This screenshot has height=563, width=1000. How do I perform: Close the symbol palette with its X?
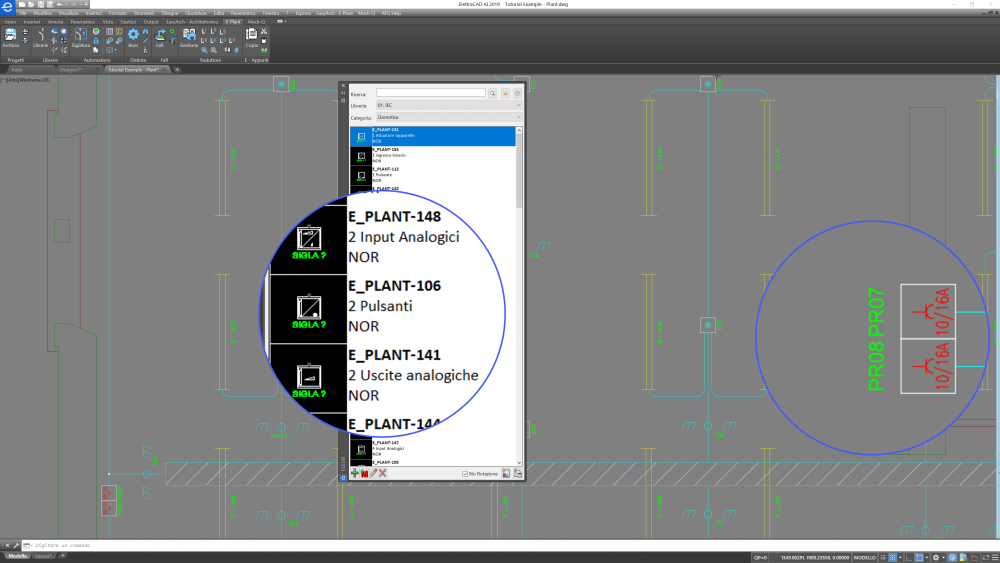tap(343, 85)
